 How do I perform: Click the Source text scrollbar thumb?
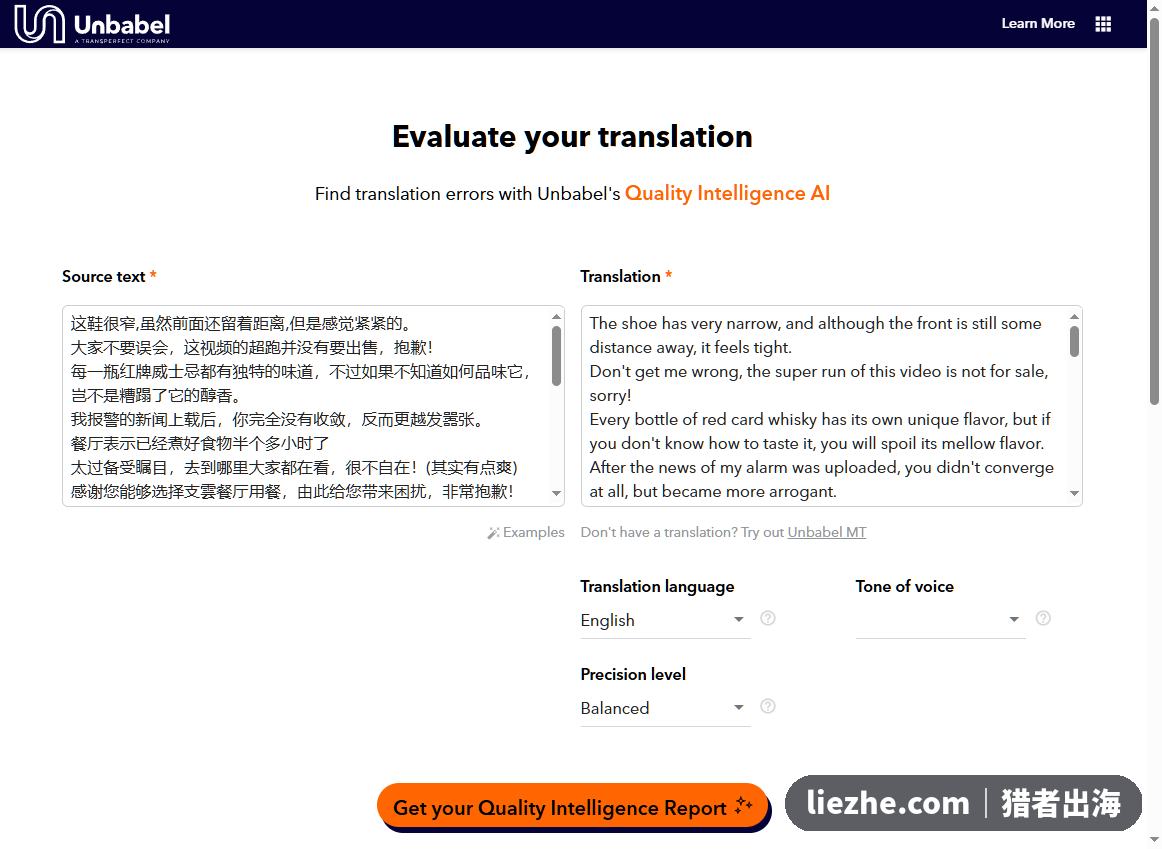click(x=557, y=356)
